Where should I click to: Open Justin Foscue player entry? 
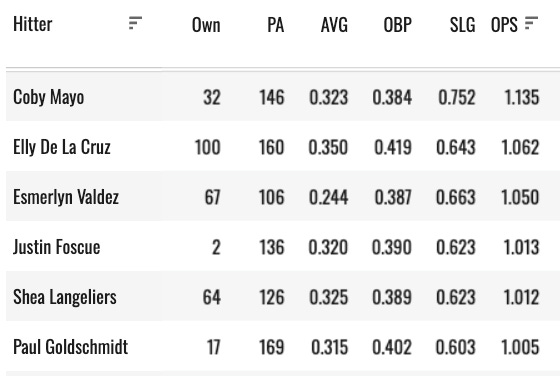tap(57, 247)
